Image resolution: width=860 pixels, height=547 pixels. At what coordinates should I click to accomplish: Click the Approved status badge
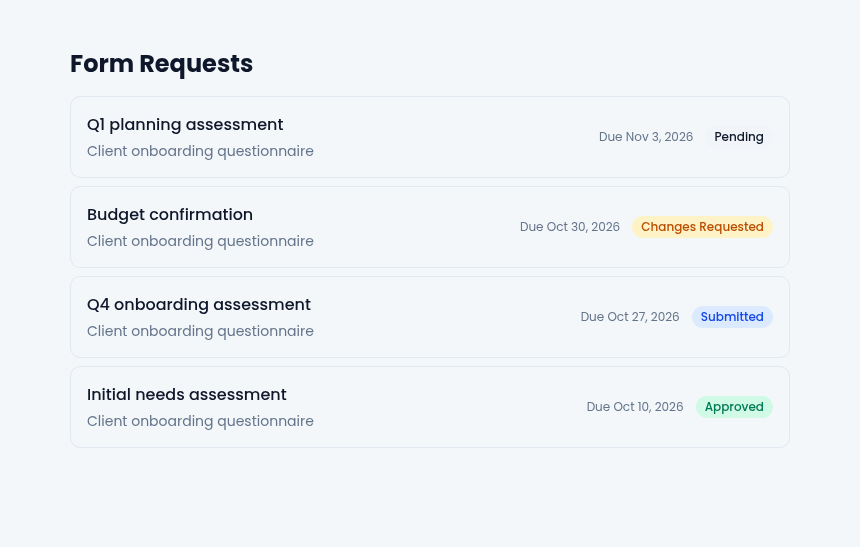(x=734, y=407)
